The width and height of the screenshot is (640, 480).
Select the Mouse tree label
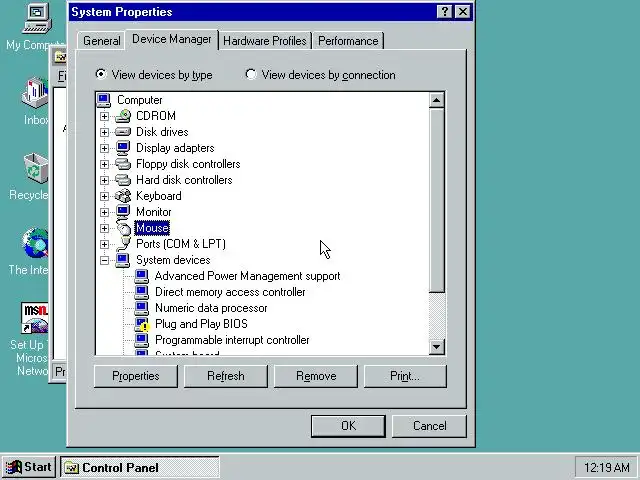[152, 228]
